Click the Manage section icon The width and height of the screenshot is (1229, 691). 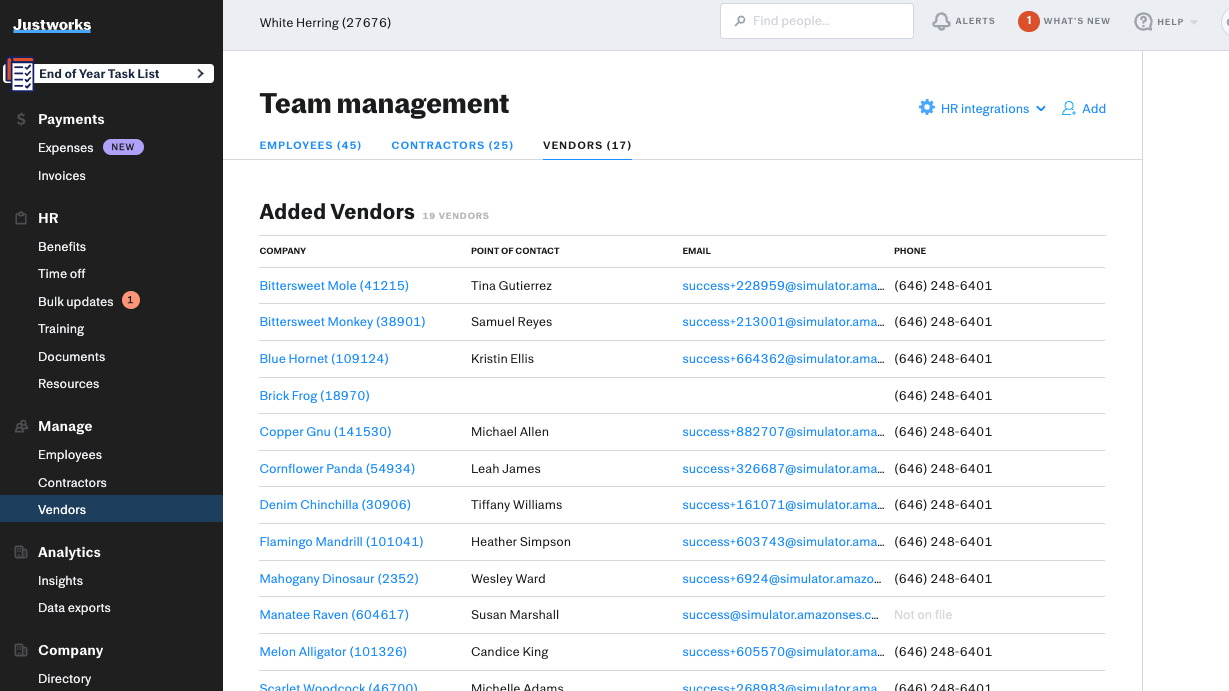pyautogui.click(x=21, y=426)
